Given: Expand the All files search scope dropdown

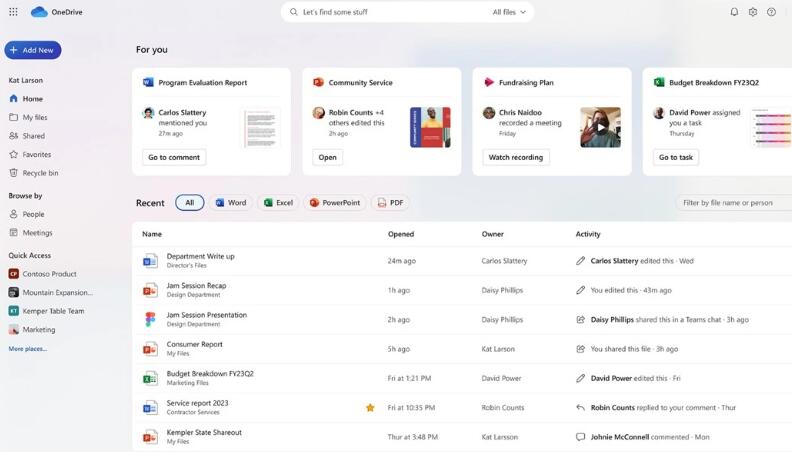Looking at the screenshot, I should click(x=511, y=12).
